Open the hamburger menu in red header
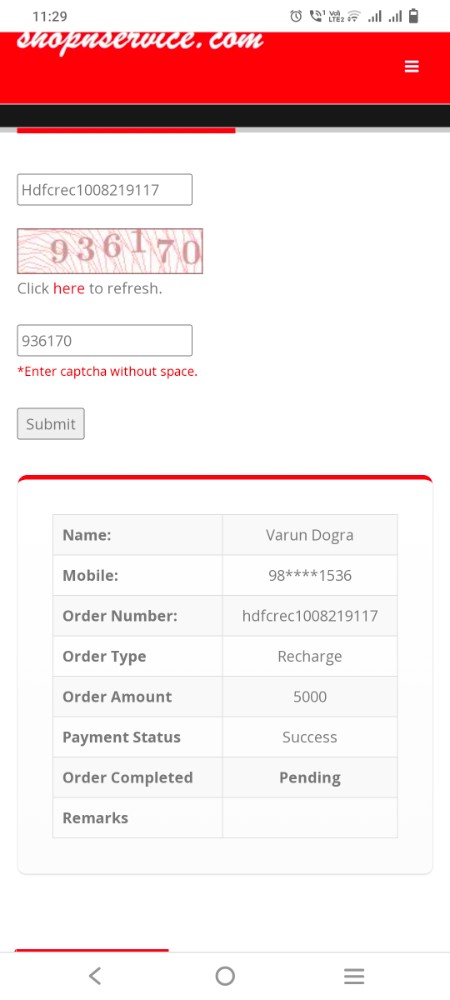450x1000 pixels. pos(412,66)
